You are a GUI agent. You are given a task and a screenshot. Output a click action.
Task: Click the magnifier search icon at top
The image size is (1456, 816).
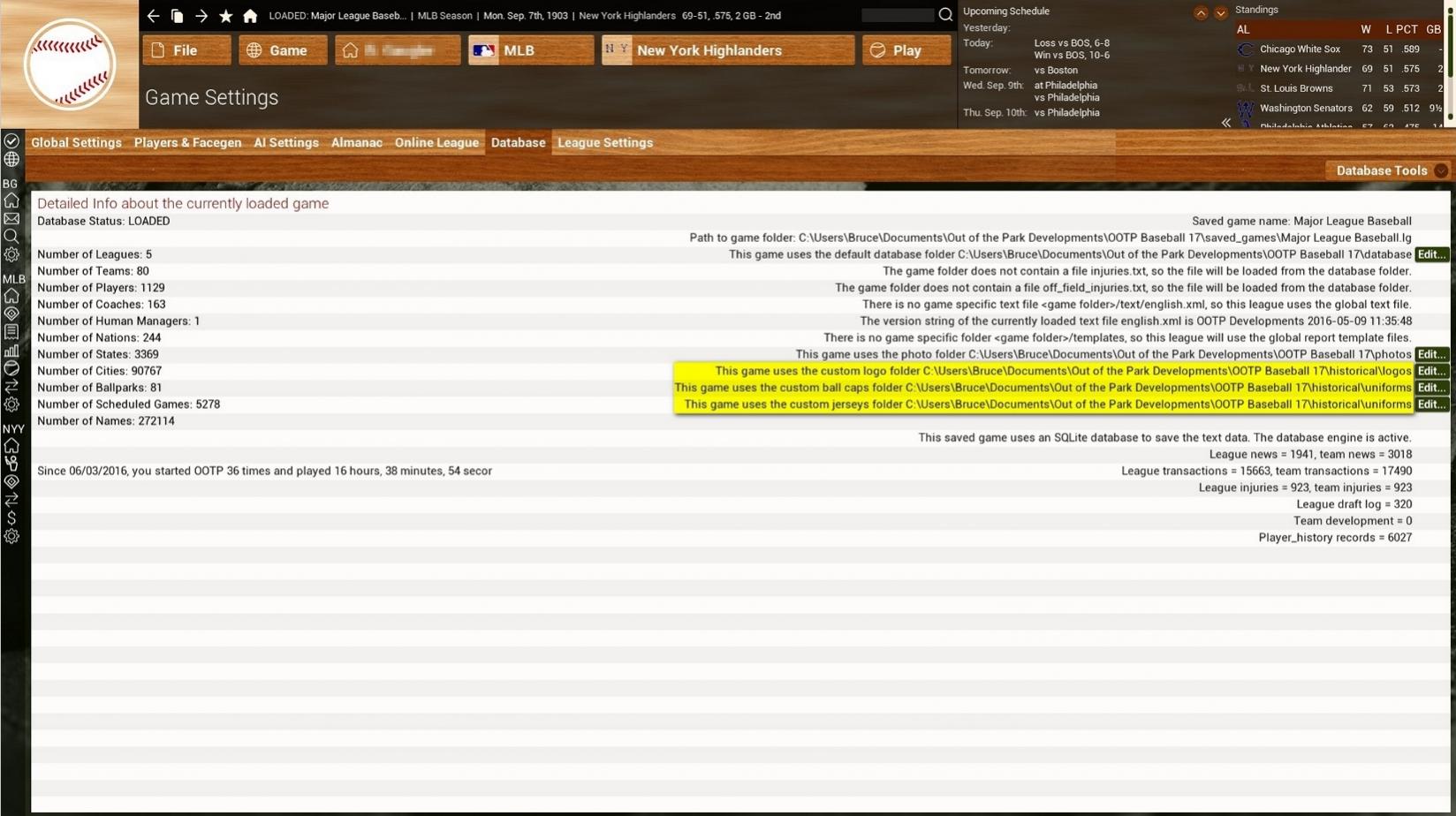(x=945, y=15)
